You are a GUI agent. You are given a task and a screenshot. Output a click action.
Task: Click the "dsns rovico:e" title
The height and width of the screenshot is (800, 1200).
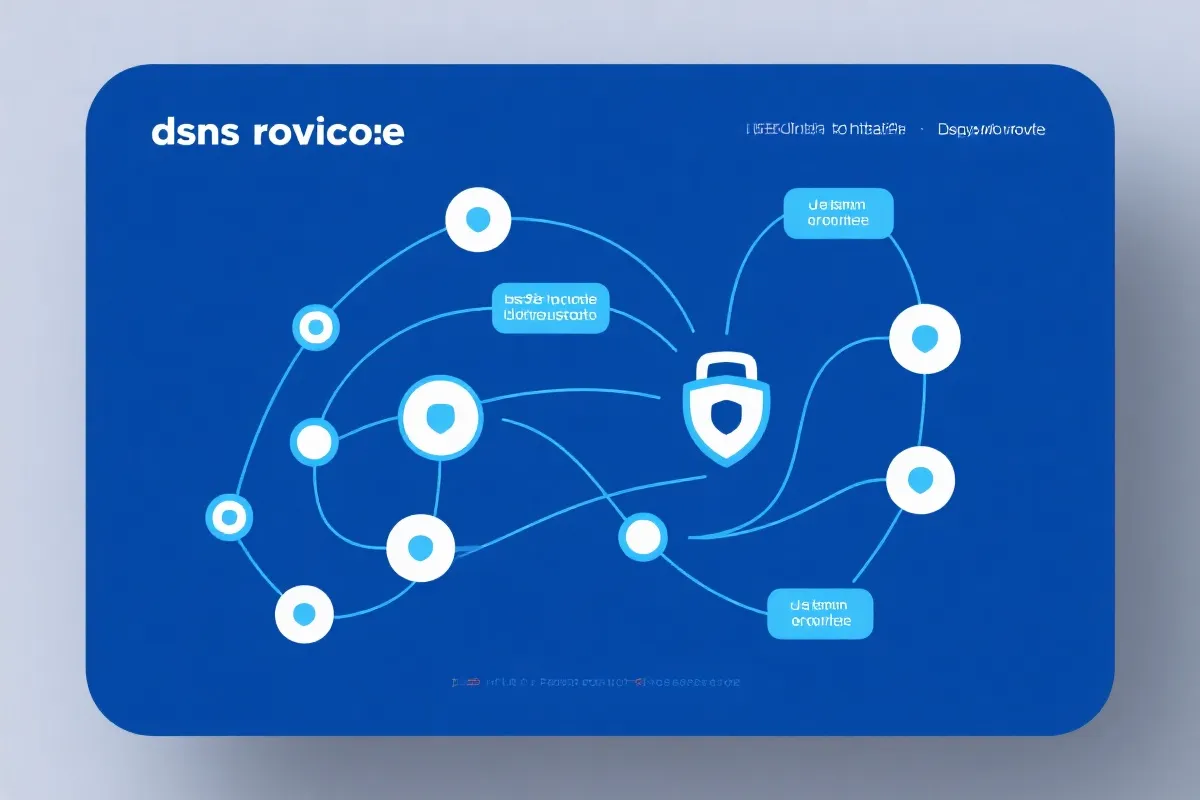(x=278, y=133)
